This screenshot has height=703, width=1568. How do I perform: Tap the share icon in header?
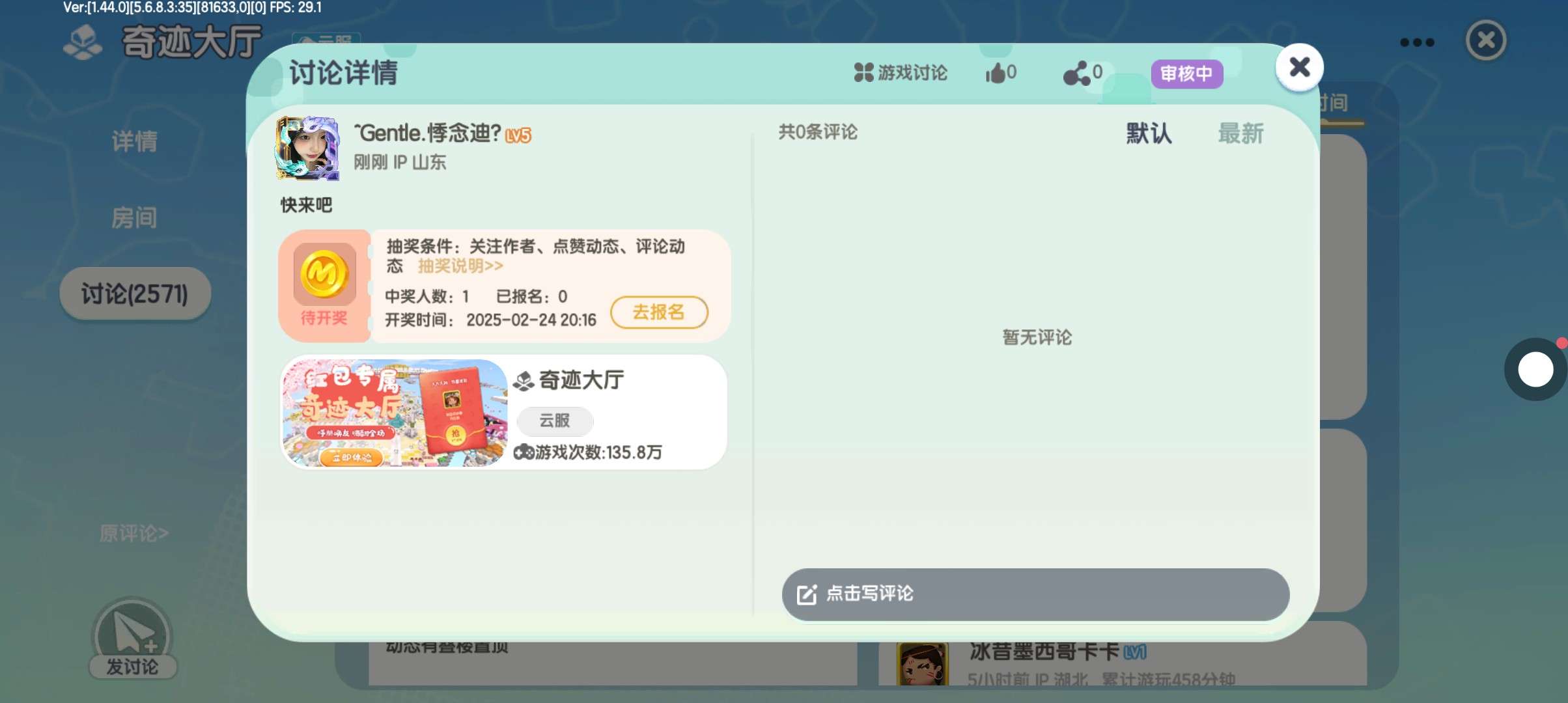(x=1076, y=74)
